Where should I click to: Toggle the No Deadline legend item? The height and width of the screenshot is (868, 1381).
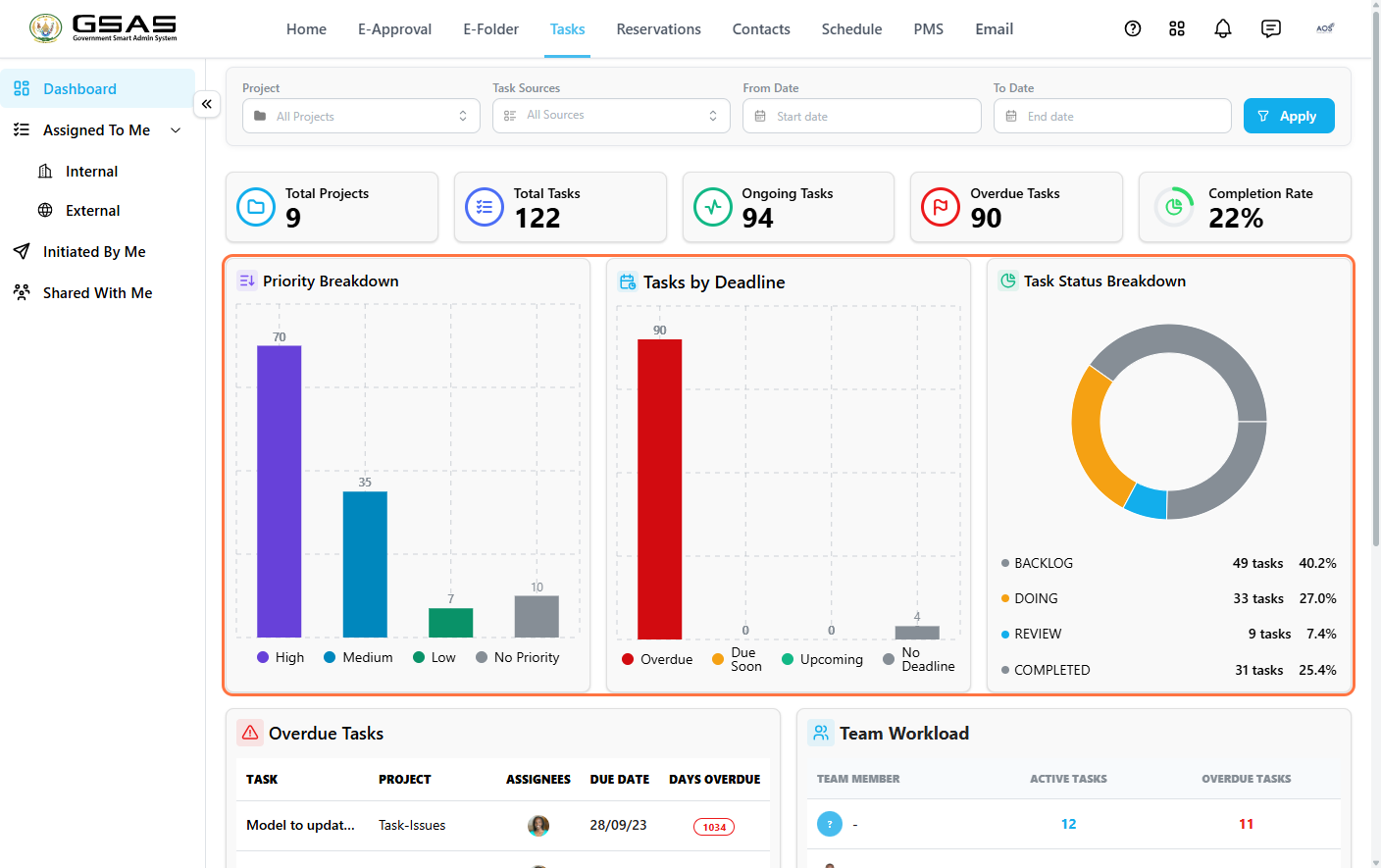click(x=918, y=659)
